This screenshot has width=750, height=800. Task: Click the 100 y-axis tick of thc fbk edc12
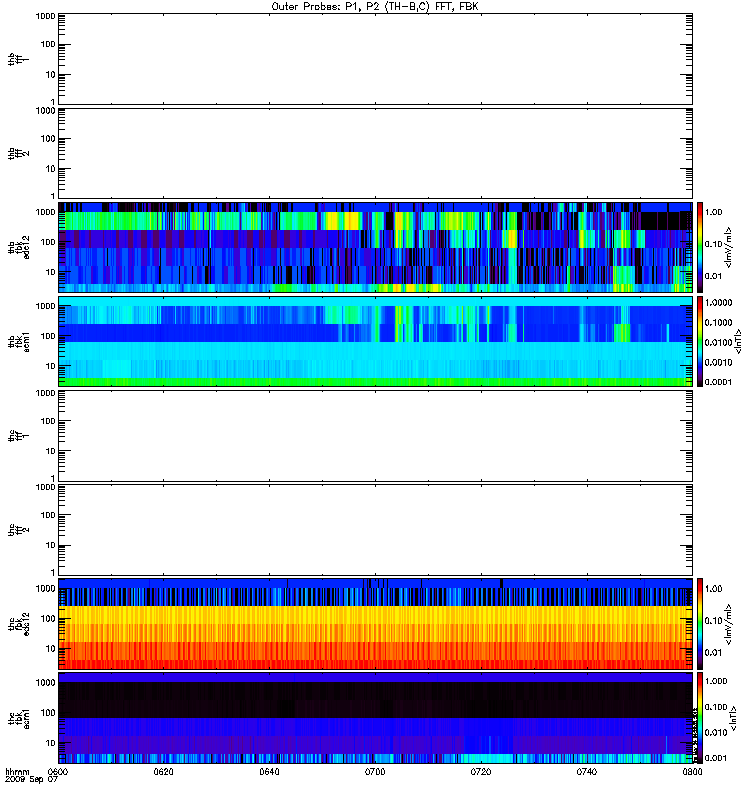tap(48, 619)
